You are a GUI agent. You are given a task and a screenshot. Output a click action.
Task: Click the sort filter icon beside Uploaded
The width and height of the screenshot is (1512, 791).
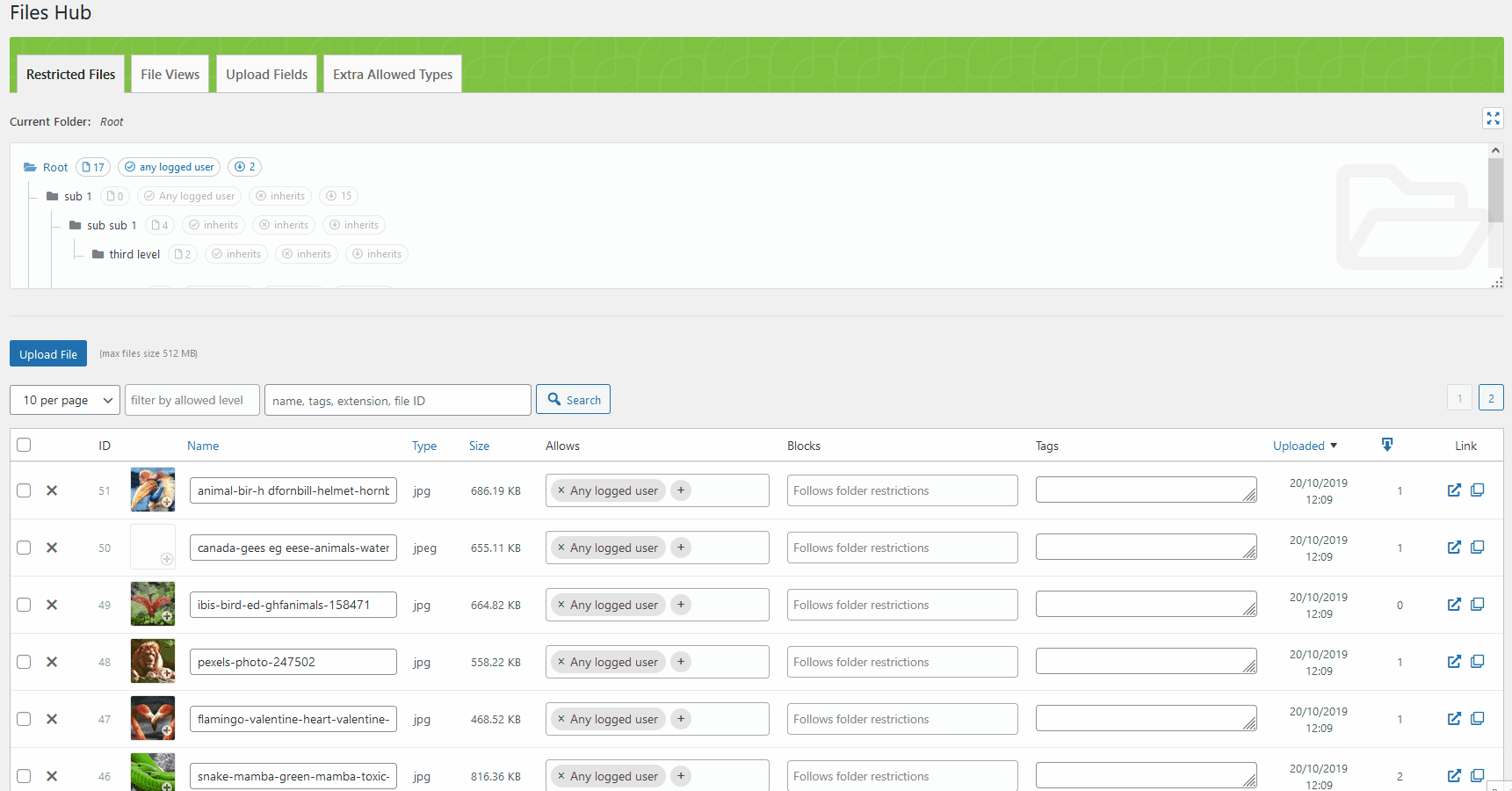[x=1386, y=445]
